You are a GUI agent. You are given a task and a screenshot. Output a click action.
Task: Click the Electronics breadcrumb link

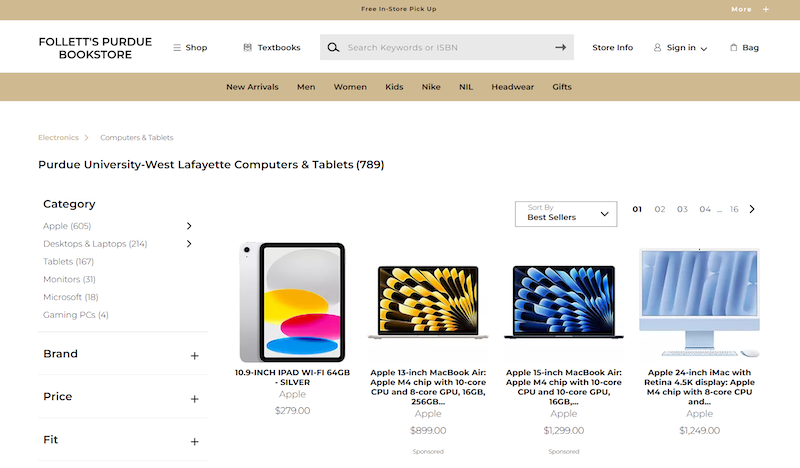[58, 138]
